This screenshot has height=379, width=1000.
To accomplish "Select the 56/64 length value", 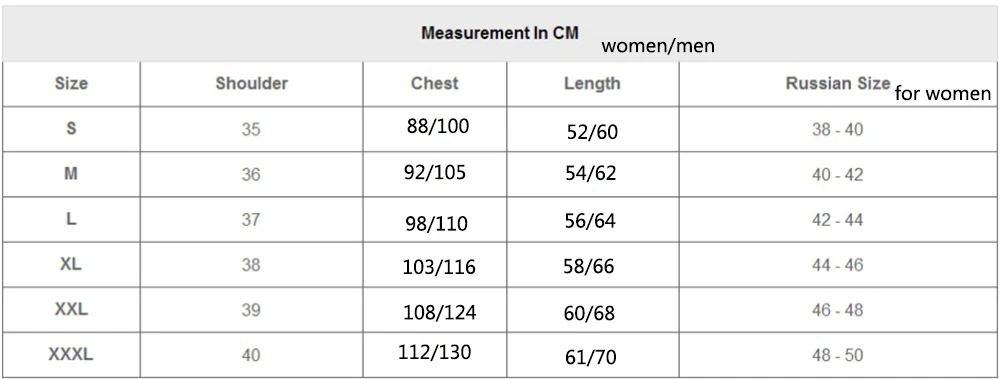I will [x=590, y=220].
